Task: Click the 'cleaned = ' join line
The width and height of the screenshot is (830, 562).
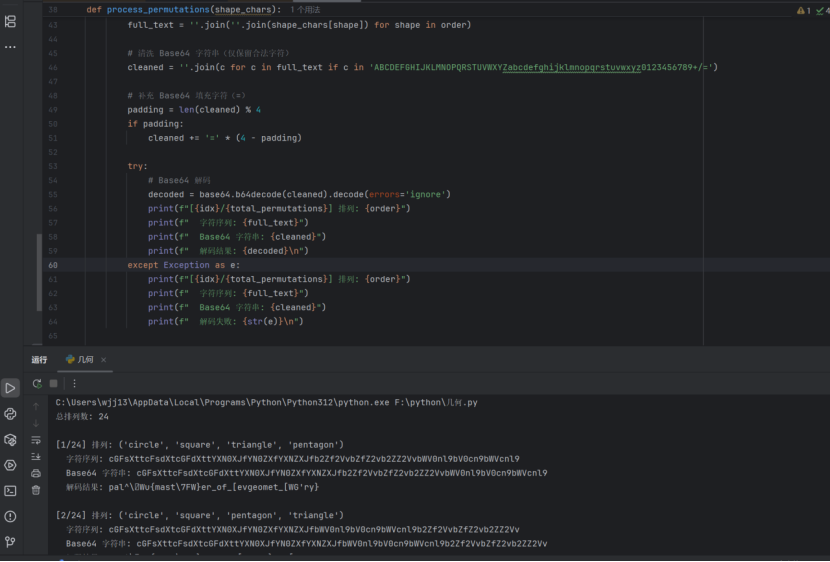Action: coord(422,67)
